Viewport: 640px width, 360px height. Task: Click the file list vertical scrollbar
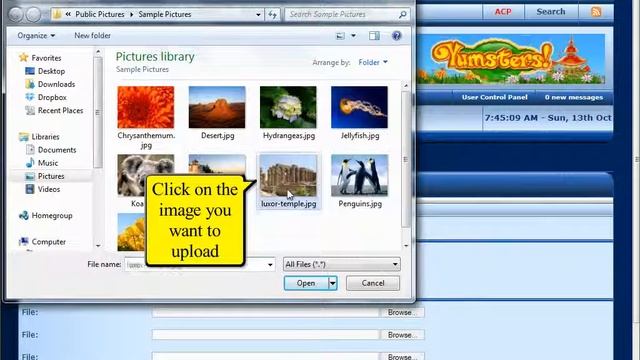click(x=405, y=159)
